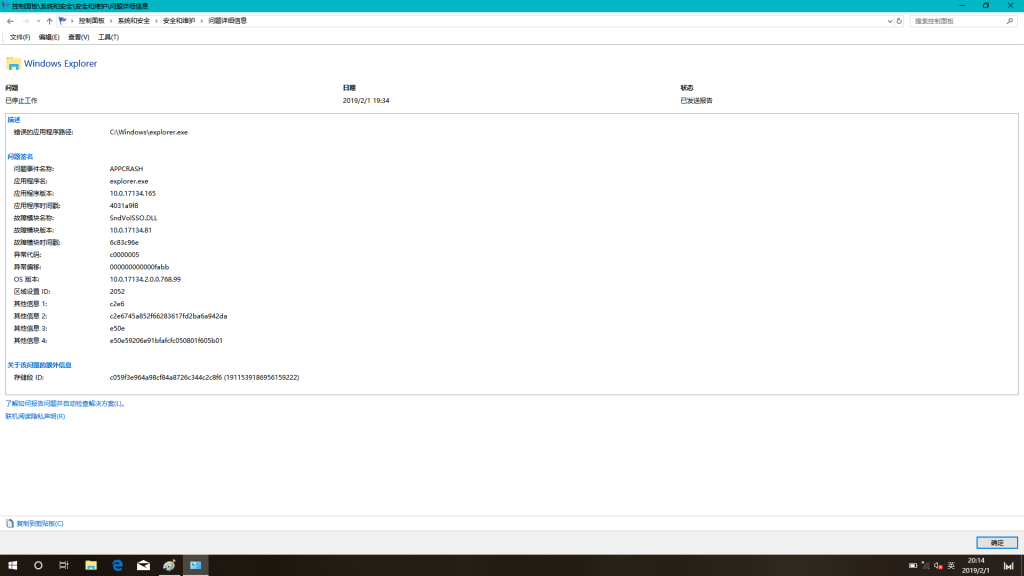Screen dimensions: 1024x576
Task: Click the back navigation arrow
Action: coord(10,21)
